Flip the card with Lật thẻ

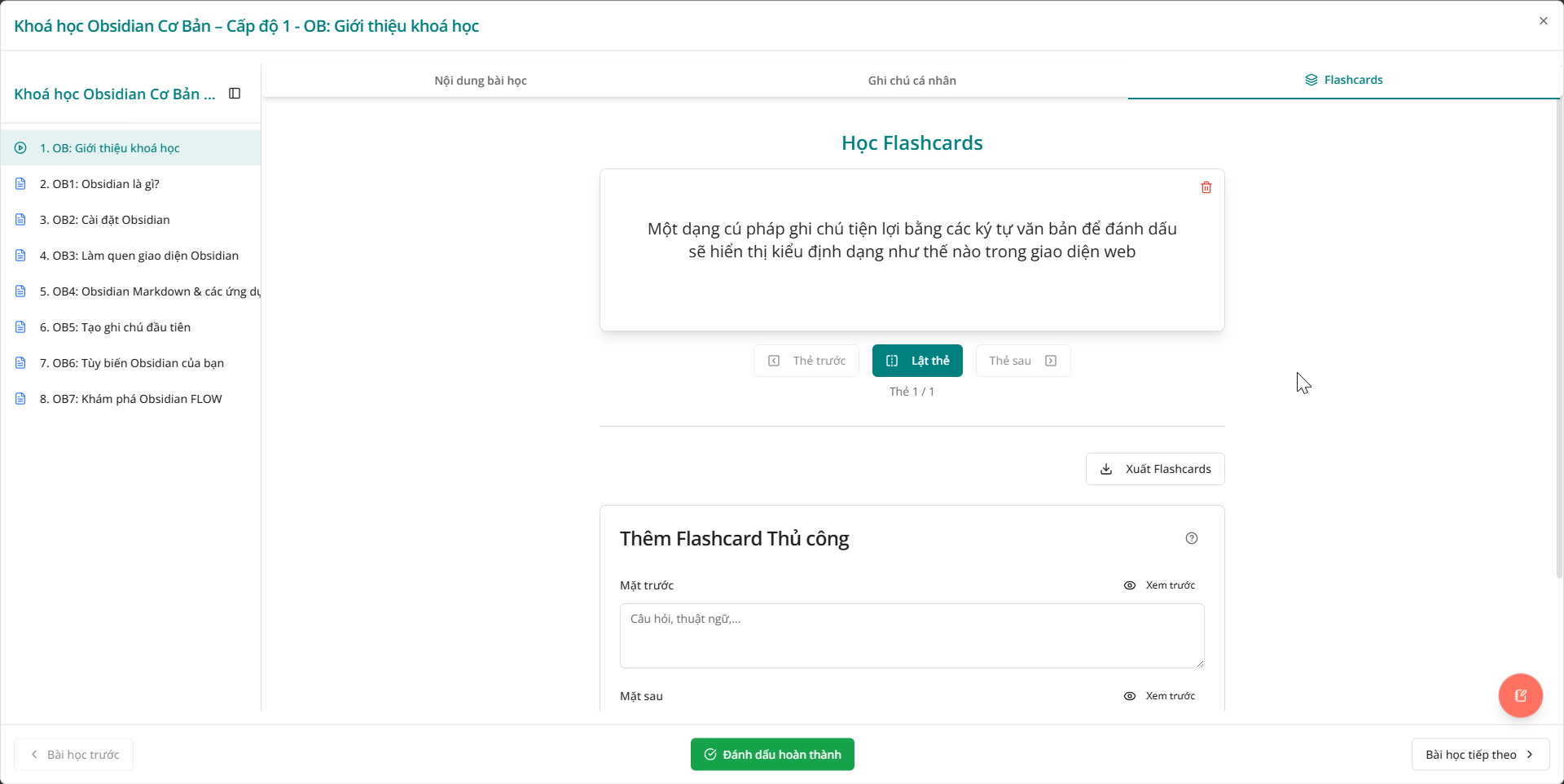pos(917,360)
